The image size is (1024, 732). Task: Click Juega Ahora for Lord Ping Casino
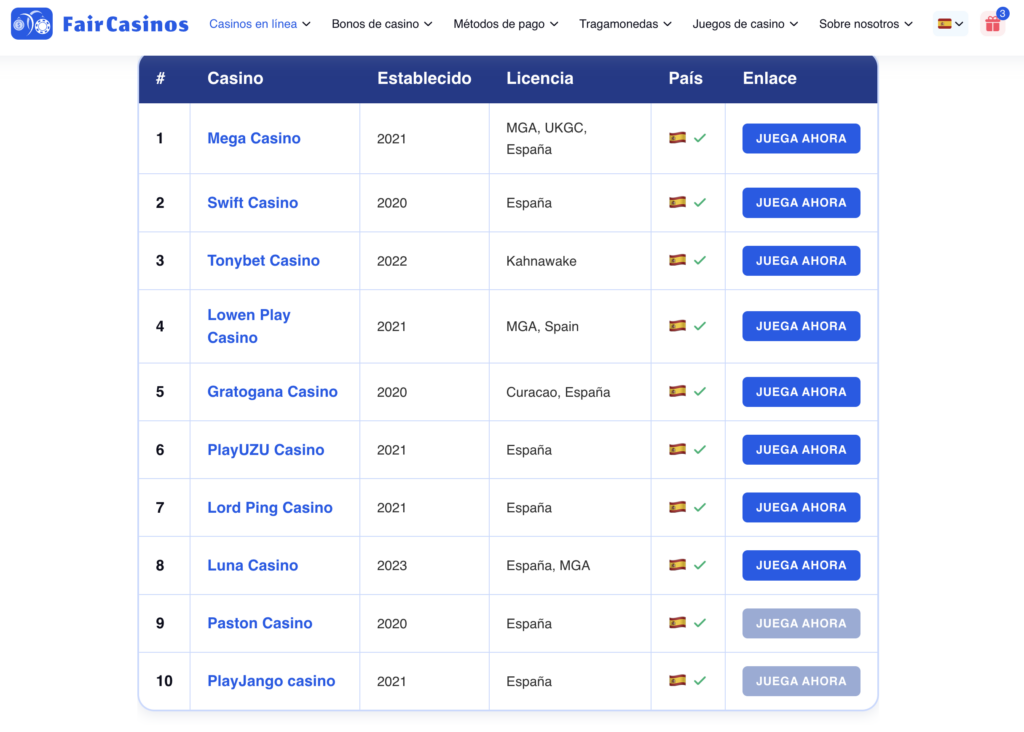801,507
